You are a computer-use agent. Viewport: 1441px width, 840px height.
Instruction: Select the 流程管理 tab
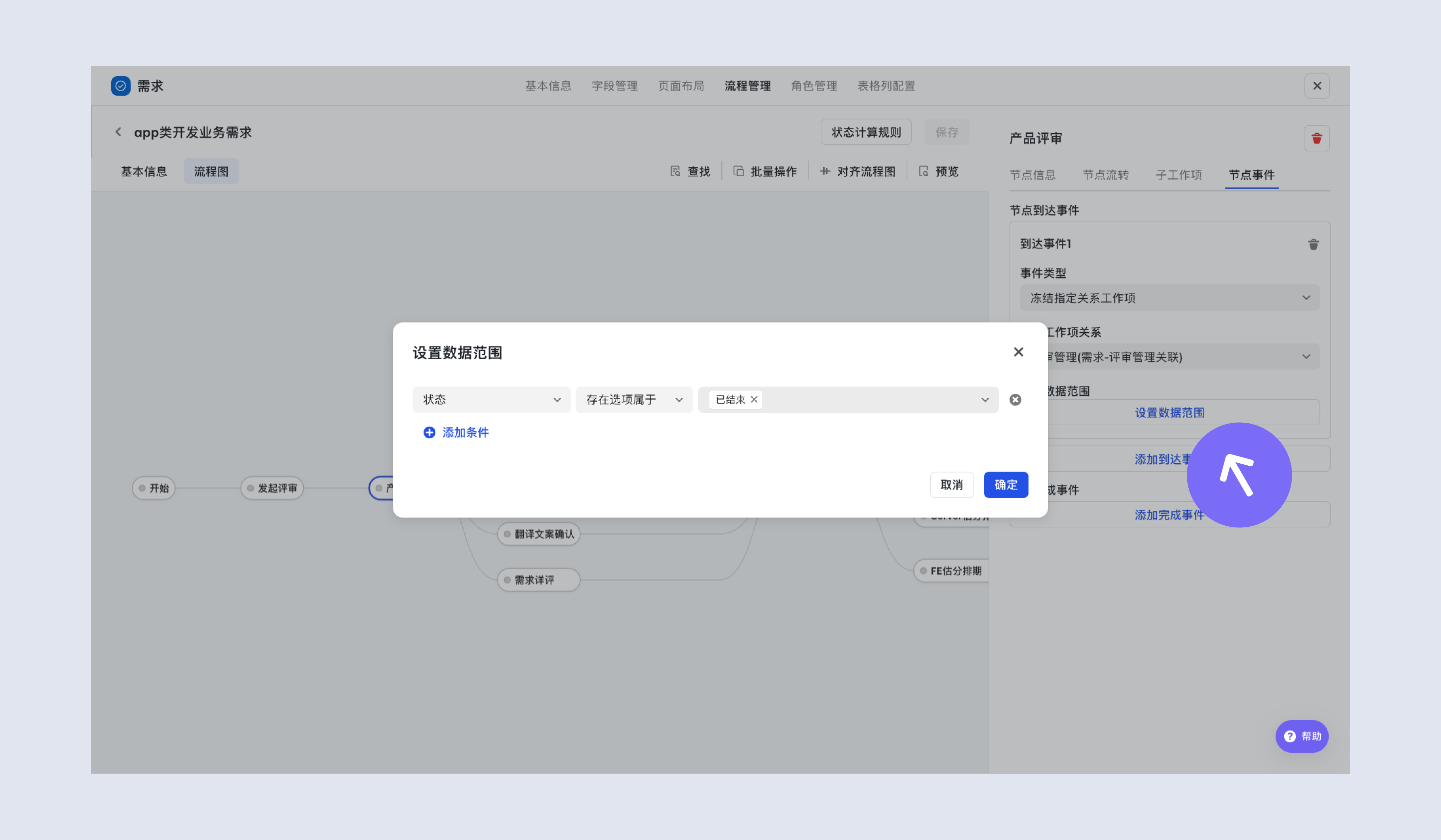pyautogui.click(x=747, y=86)
